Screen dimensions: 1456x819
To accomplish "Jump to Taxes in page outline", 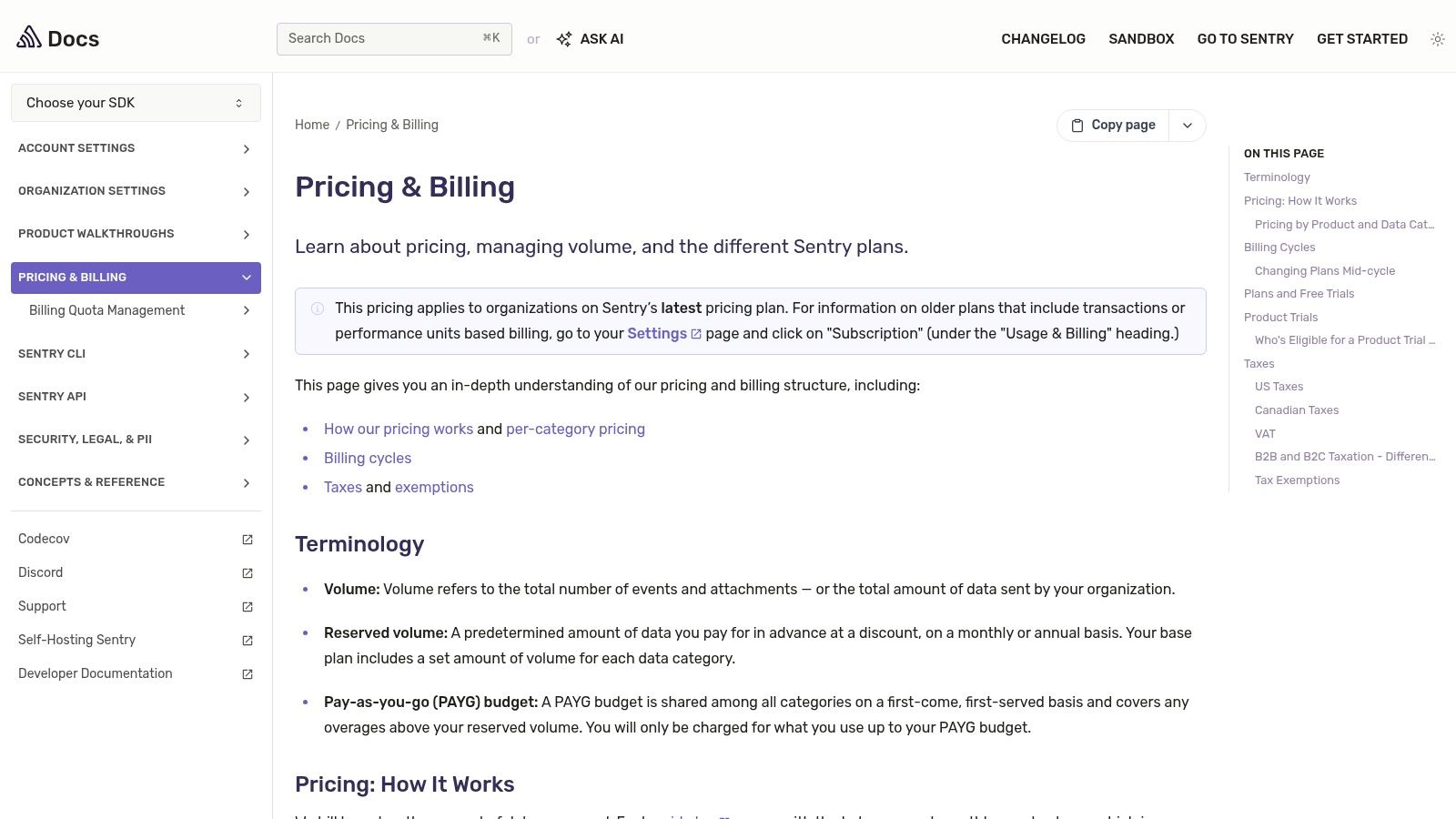I will click(1259, 364).
